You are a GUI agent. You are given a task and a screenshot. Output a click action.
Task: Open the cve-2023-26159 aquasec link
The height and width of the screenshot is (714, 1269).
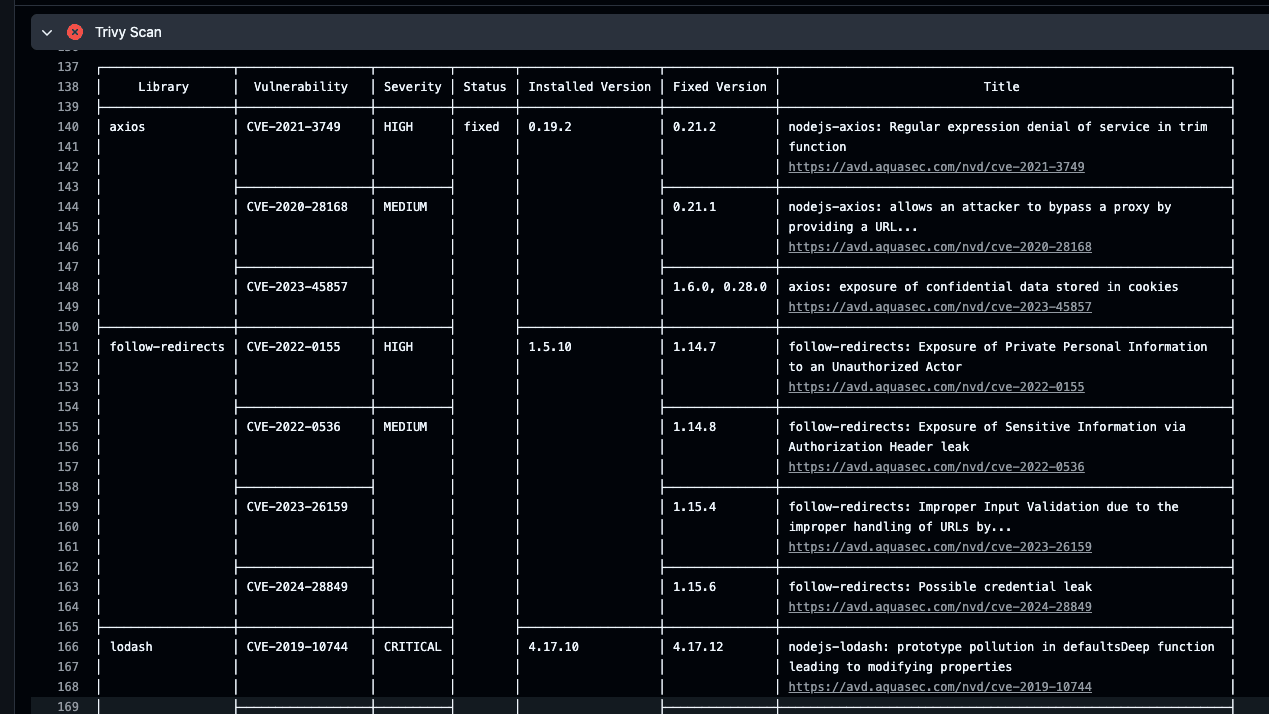click(x=940, y=547)
